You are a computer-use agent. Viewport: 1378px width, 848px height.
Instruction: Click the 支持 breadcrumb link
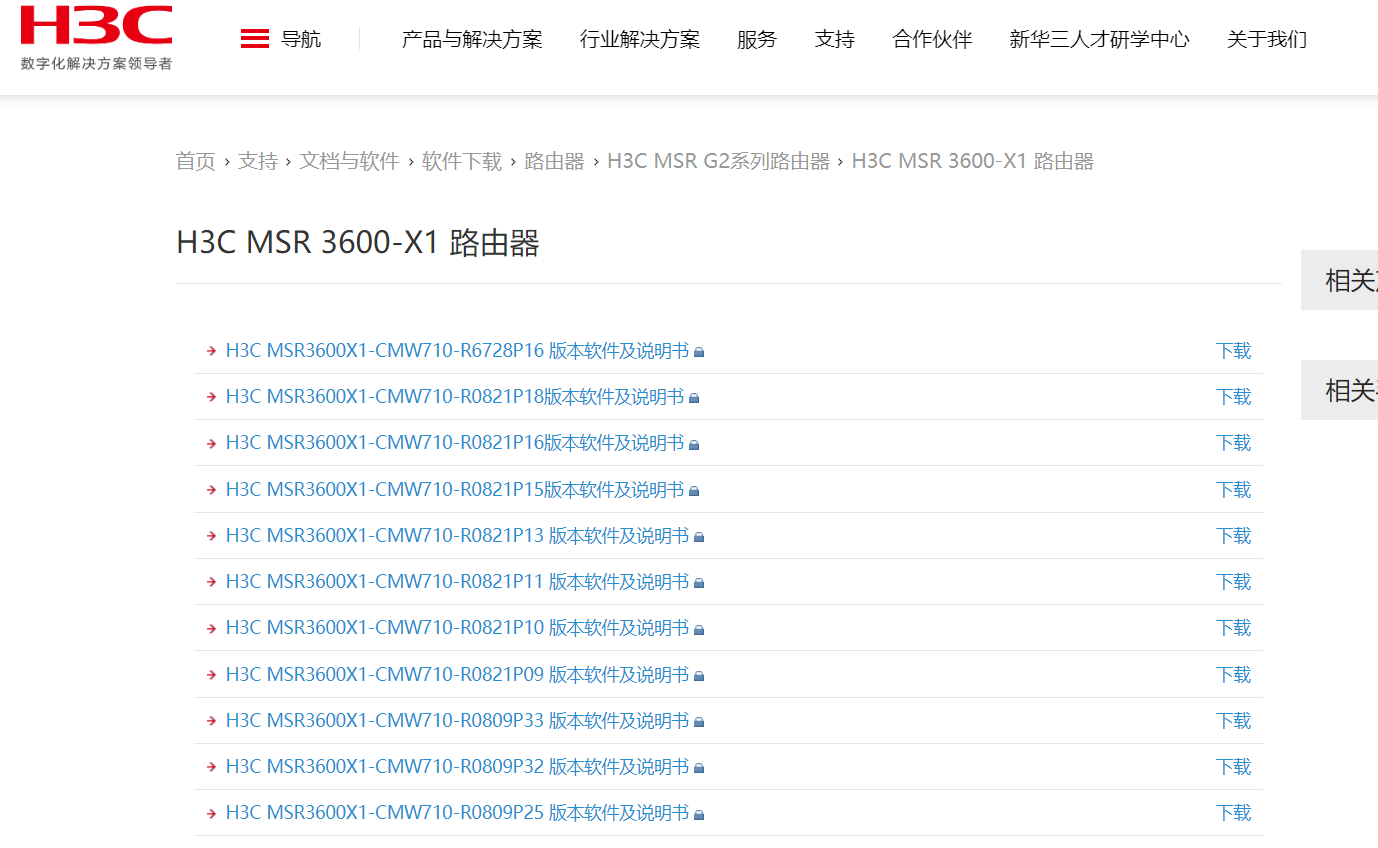[258, 161]
